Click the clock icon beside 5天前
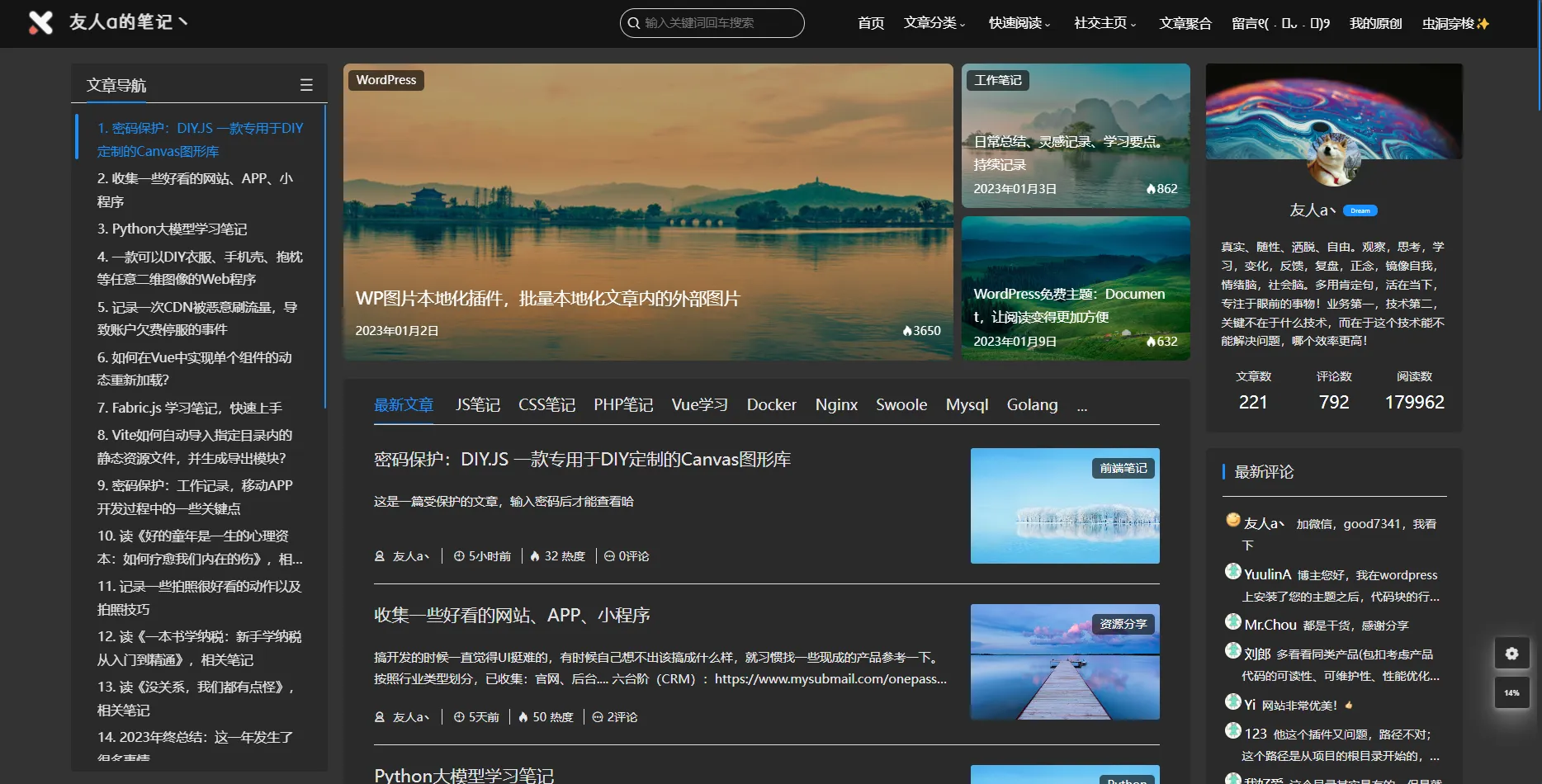 [x=459, y=717]
